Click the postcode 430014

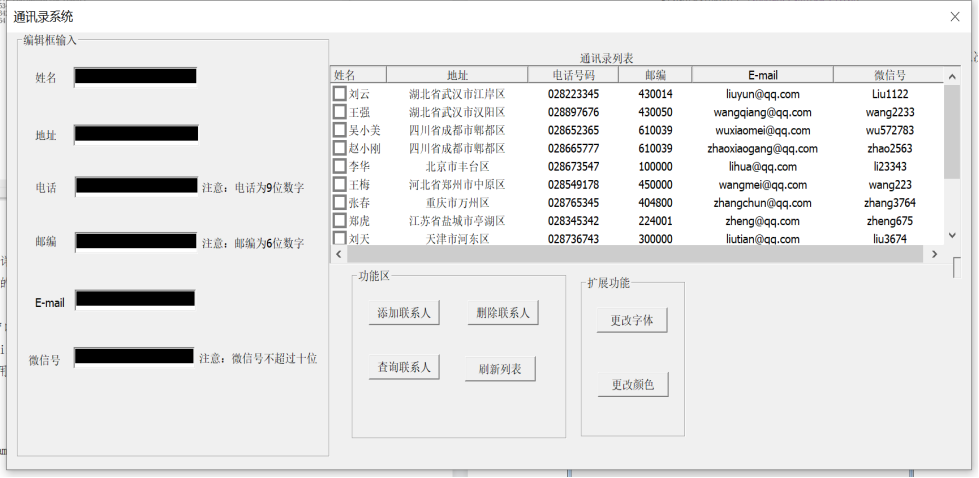[x=656, y=94]
